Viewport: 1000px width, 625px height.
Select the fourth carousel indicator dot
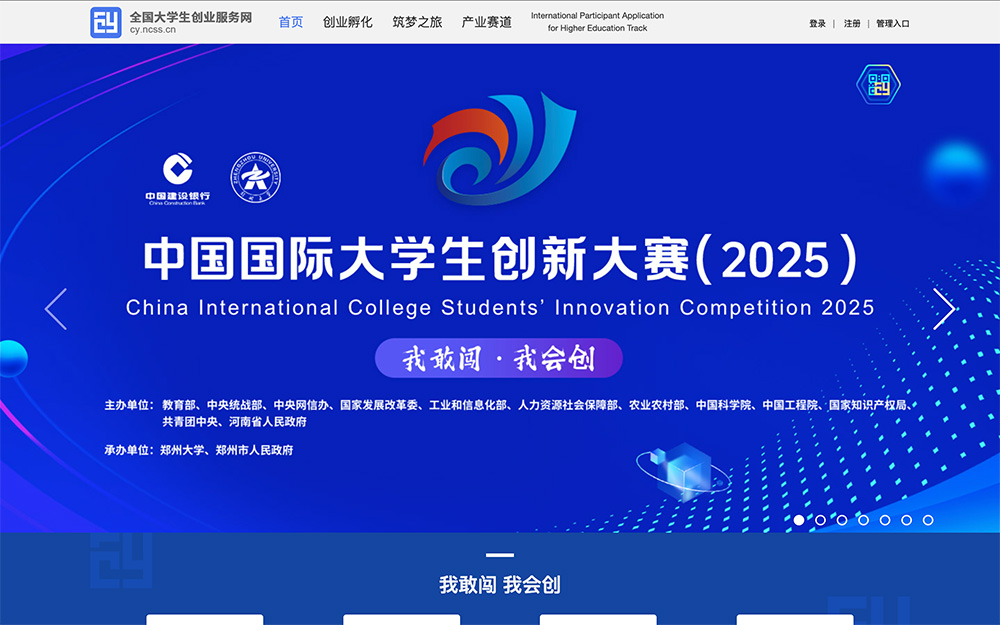pos(864,520)
